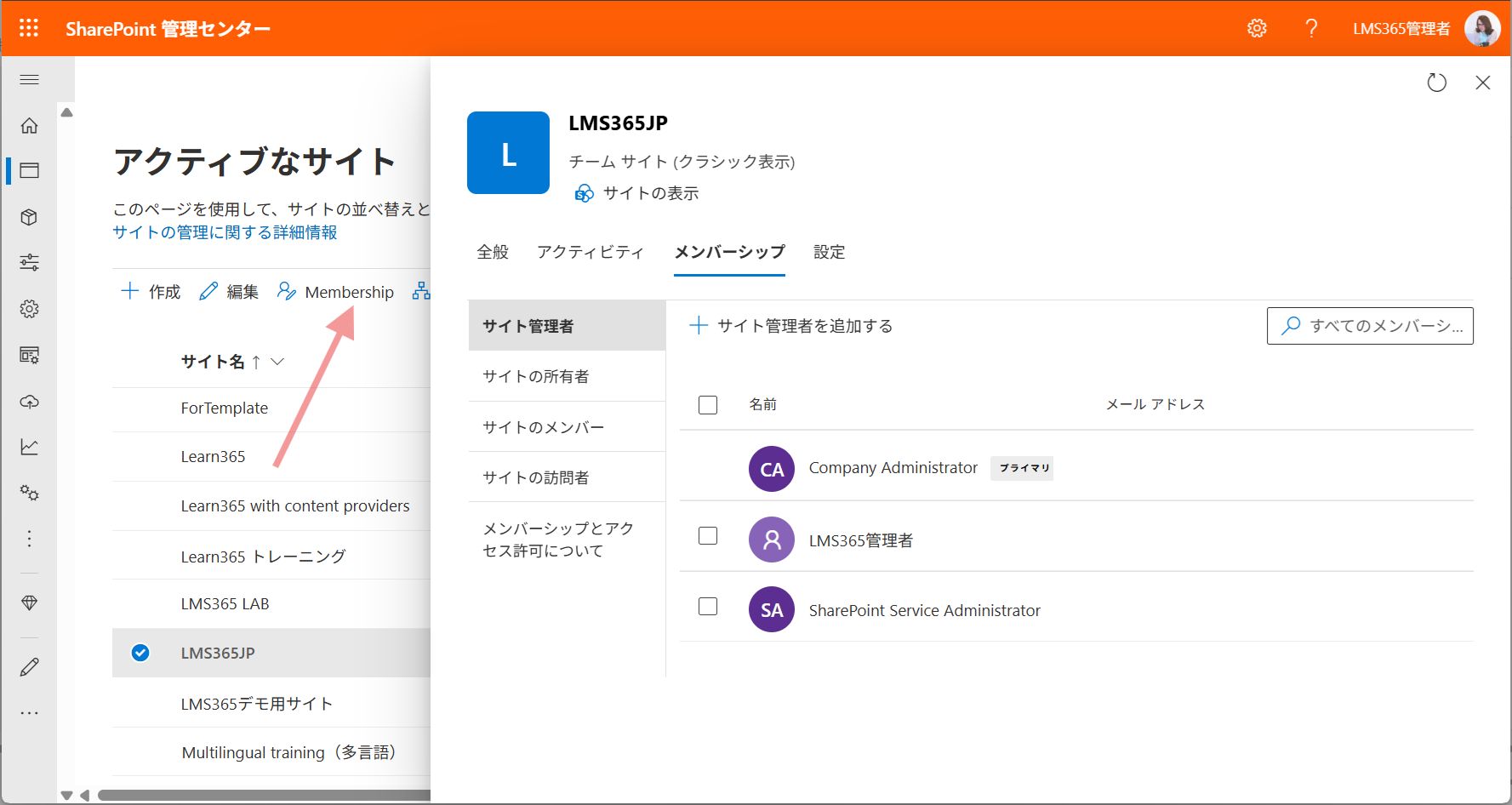Select the Learn365 site row
The width and height of the screenshot is (1512, 805).
pyautogui.click(x=271, y=457)
